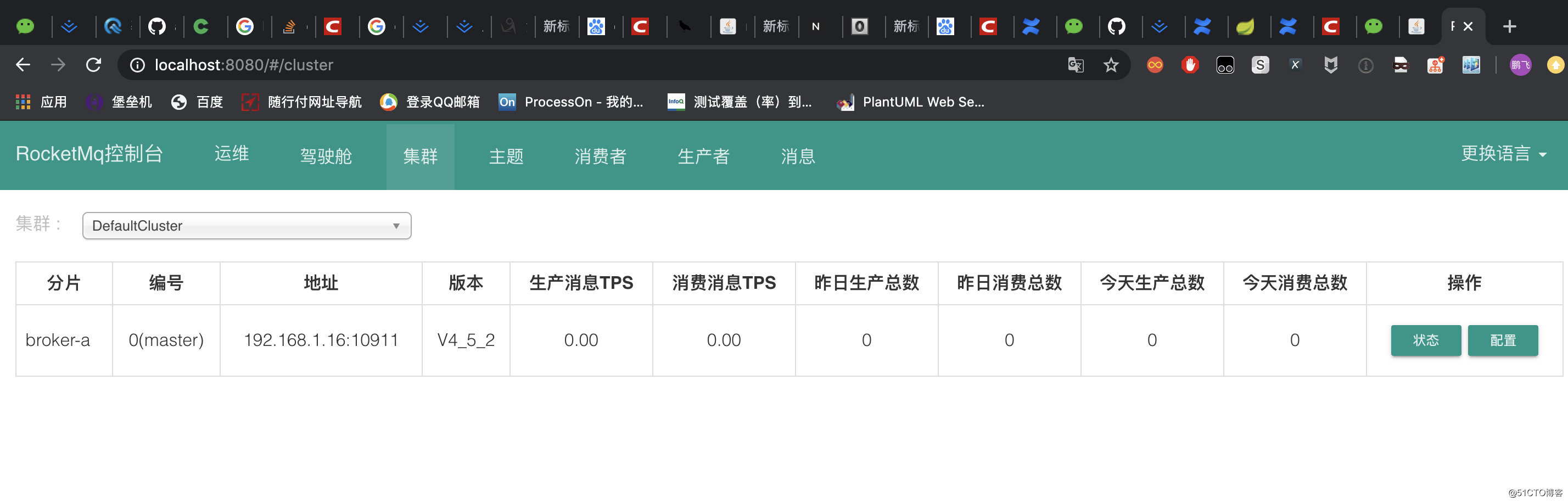The height and width of the screenshot is (503, 1568).
Task: Switch to the green C logo tab
Action: 201,26
